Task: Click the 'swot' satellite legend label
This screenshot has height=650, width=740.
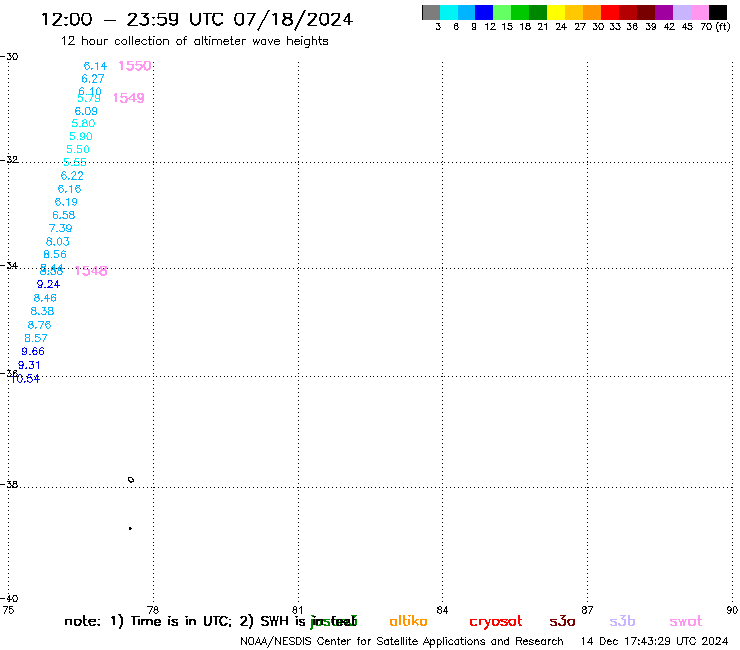Action: tap(686, 621)
